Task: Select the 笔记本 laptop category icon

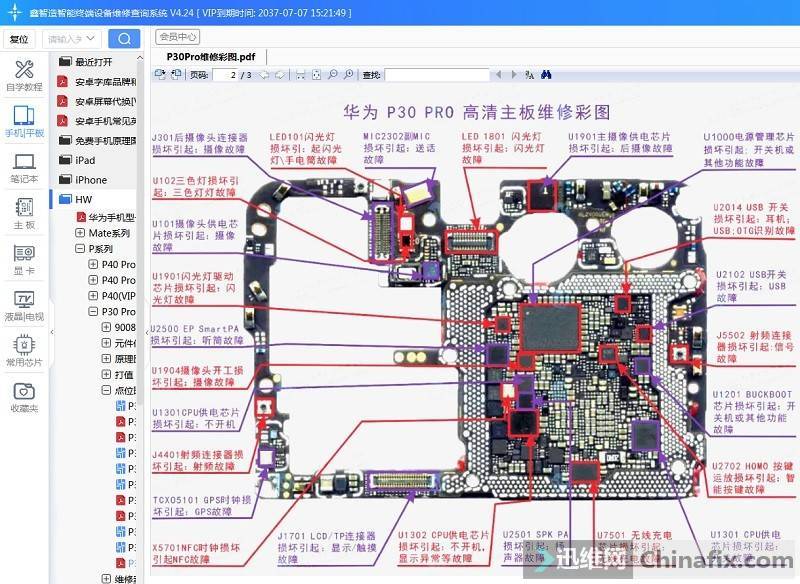Action: (x=24, y=167)
